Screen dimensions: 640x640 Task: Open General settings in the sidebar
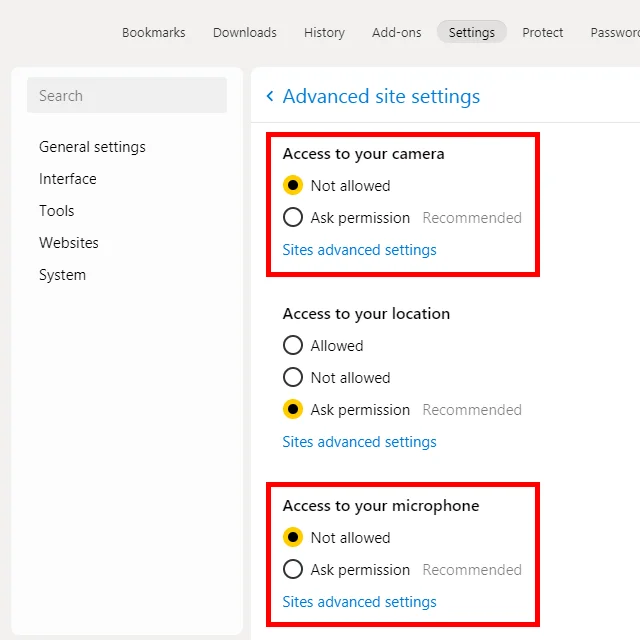click(x=92, y=147)
